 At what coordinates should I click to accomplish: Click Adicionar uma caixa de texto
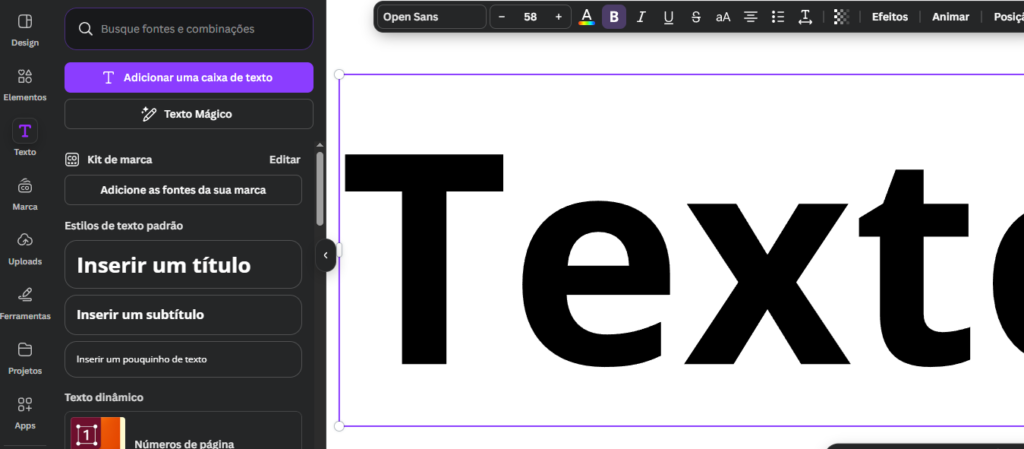click(189, 77)
